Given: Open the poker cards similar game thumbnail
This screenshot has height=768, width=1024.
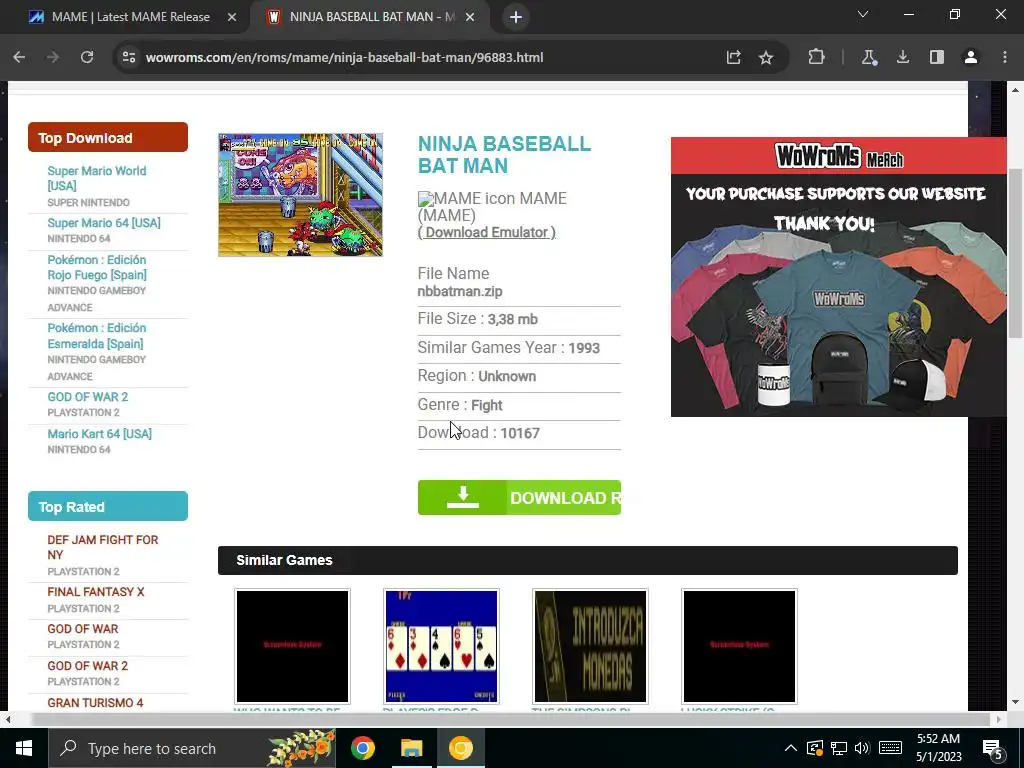Looking at the screenshot, I should pos(441,647).
